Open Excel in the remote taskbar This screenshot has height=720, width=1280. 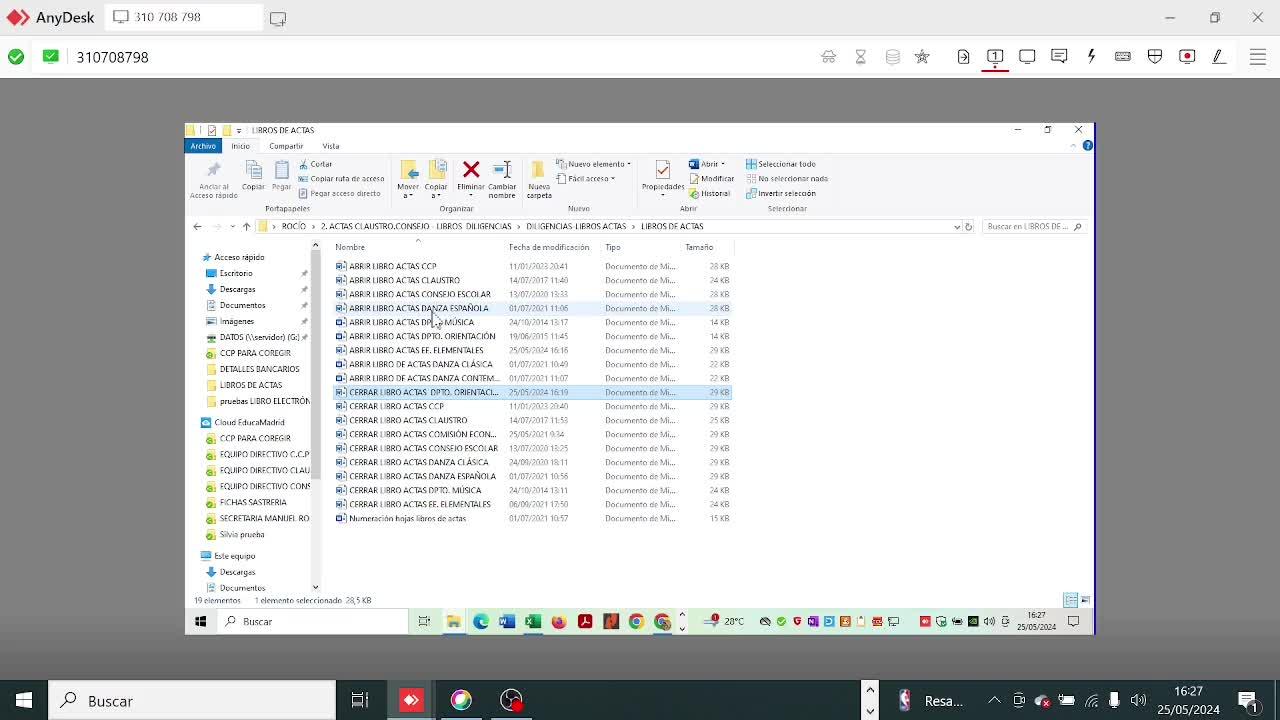pyautogui.click(x=533, y=622)
